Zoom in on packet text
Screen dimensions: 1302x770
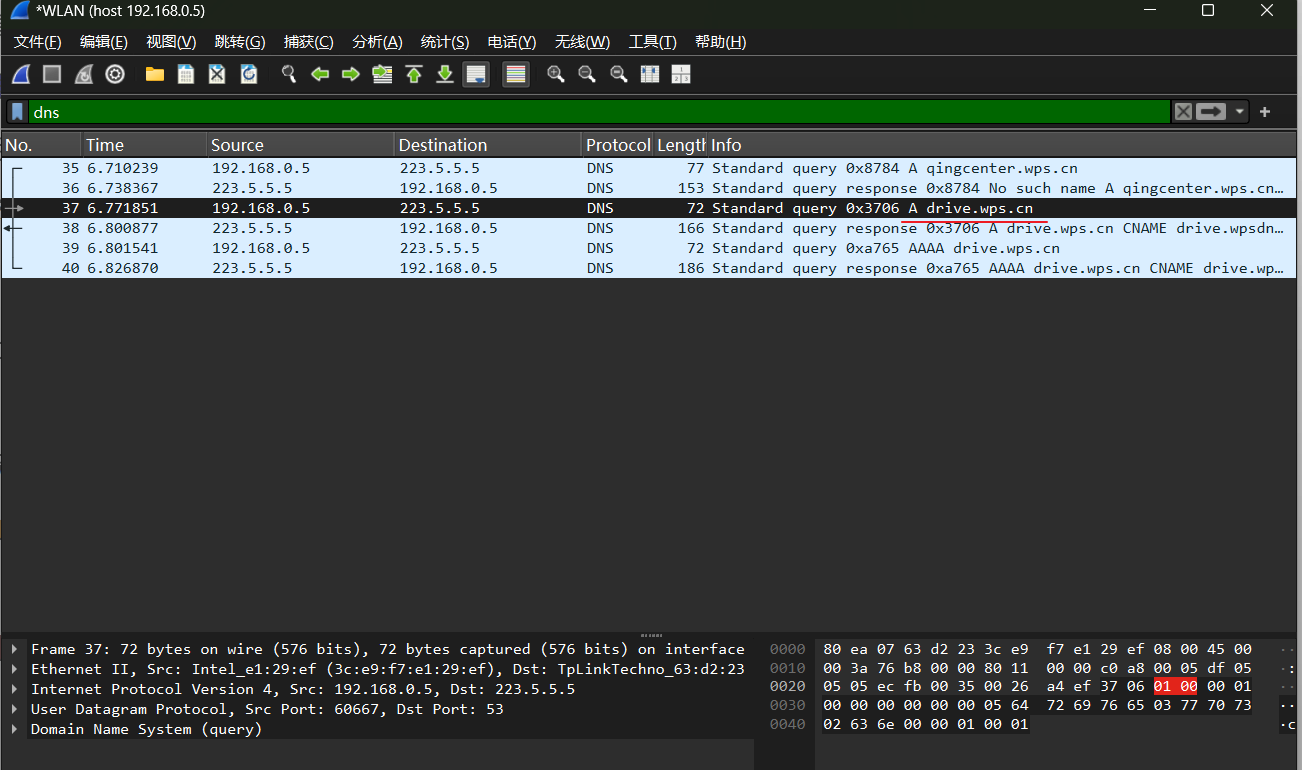pos(556,74)
